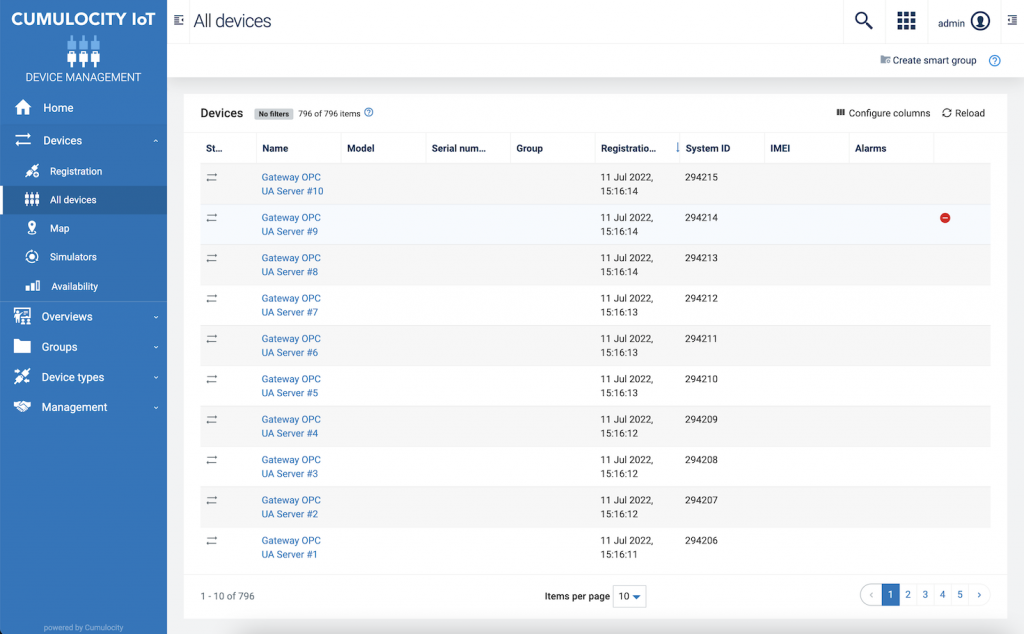Open Registration in the sidebar

[x=76, y=172]
